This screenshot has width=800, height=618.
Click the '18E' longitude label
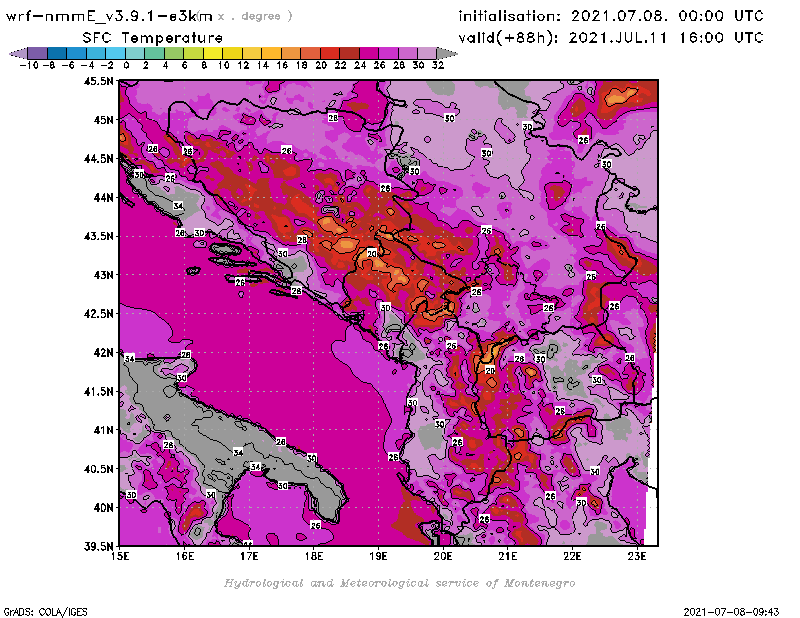[314, 556]
